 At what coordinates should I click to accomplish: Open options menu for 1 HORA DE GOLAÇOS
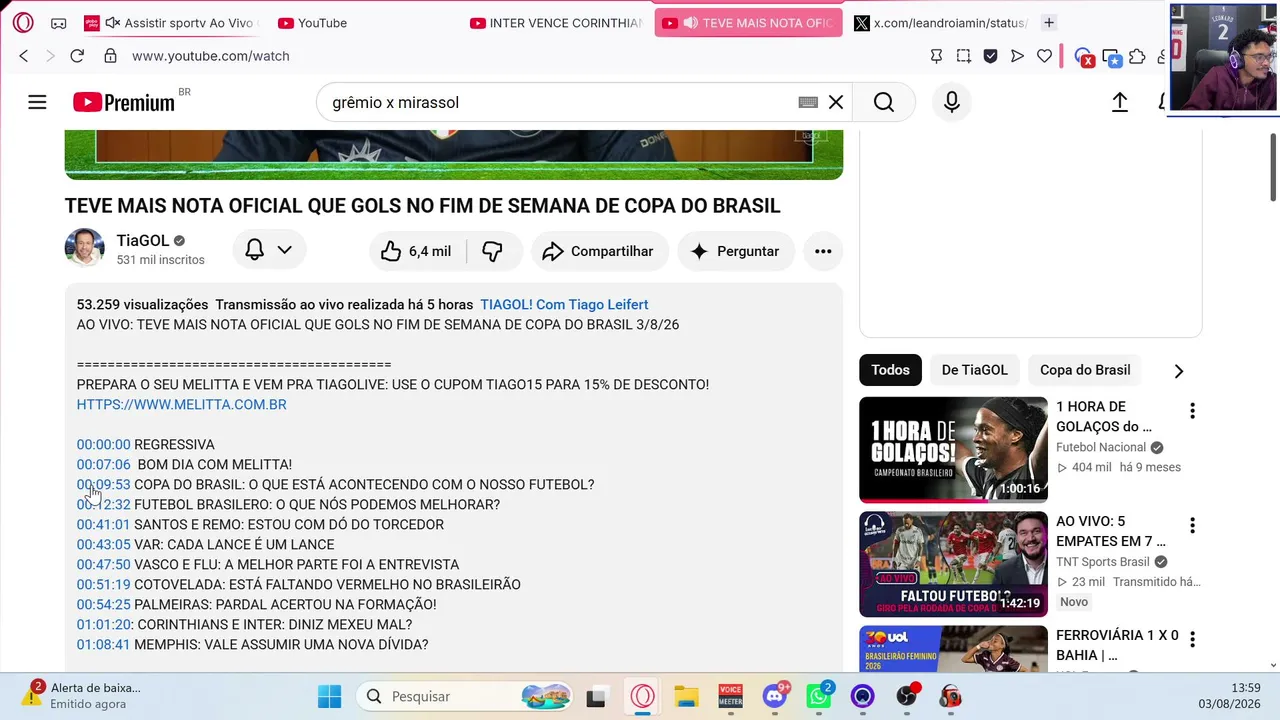1191,411
